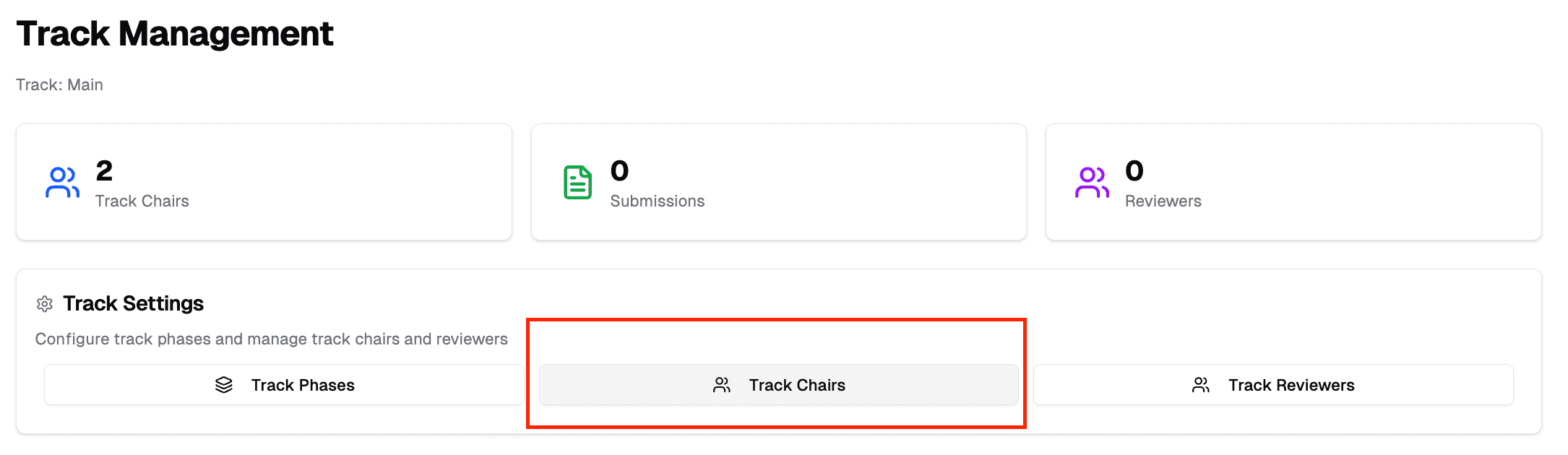Click the number 2 in Track Chairs card

click(103, 170)
